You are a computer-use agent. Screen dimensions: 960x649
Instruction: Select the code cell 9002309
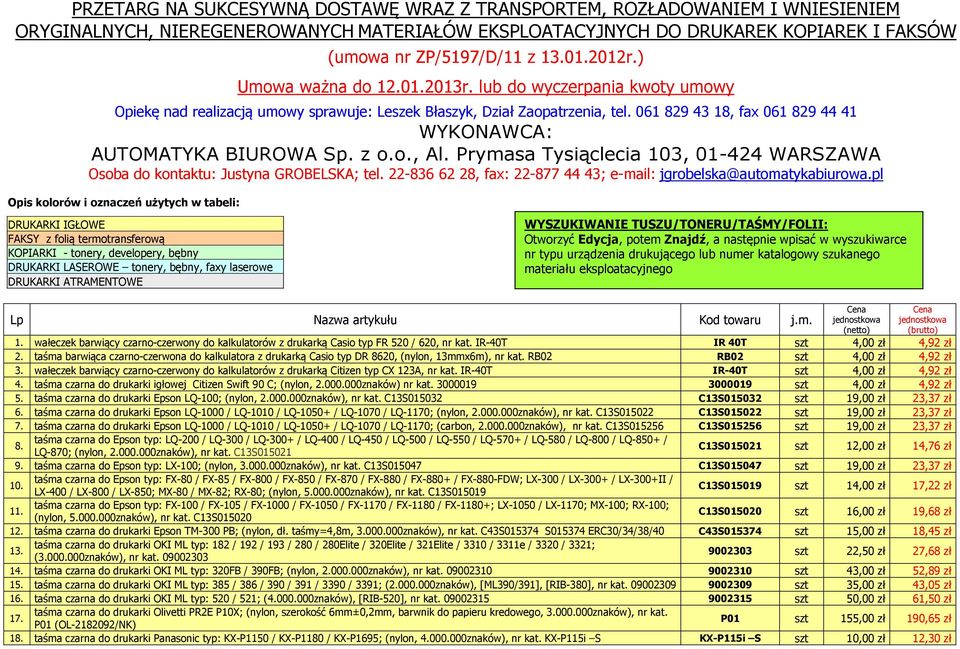[730, 585]
